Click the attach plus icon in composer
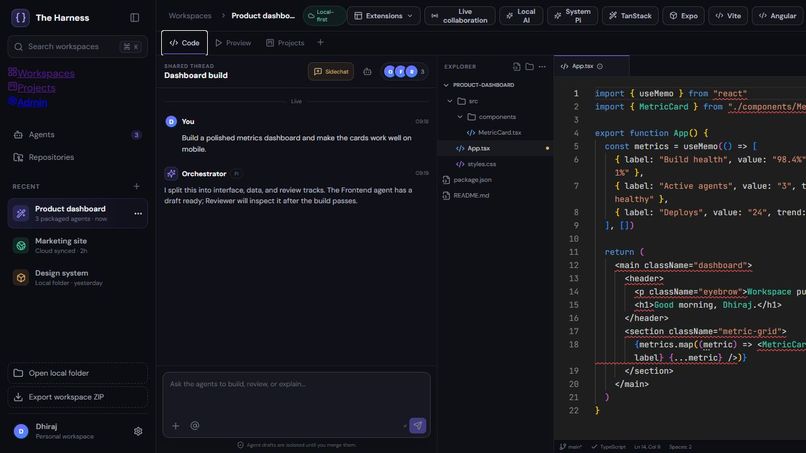The height and width of the screenshot is (453, 806). click(x=176, y=426)
